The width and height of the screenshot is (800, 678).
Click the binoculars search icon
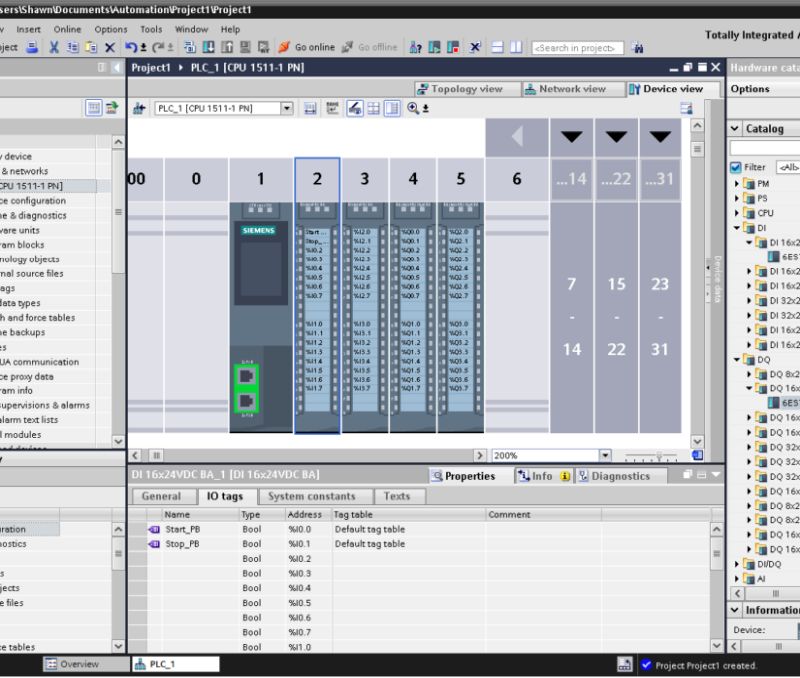(x=638, y=48)
